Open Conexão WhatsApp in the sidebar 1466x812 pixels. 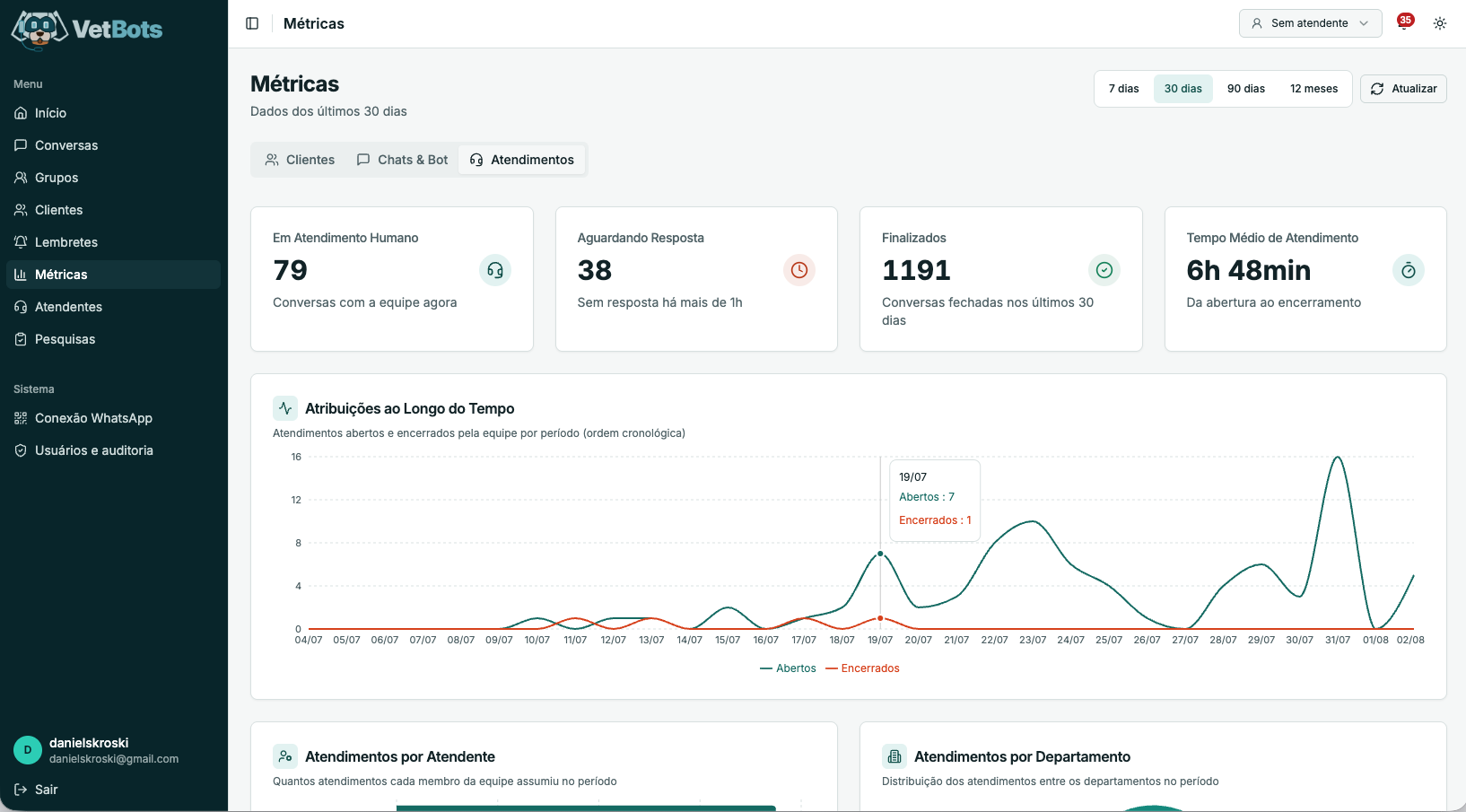[113, 418]
